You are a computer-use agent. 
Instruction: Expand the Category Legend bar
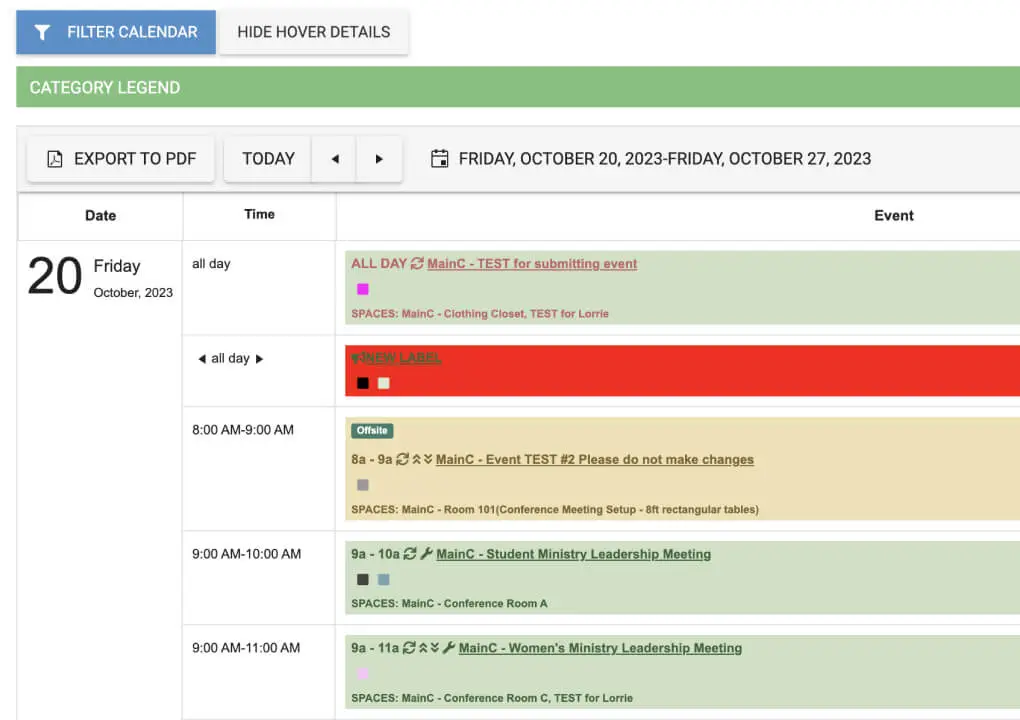click(518, 88)
